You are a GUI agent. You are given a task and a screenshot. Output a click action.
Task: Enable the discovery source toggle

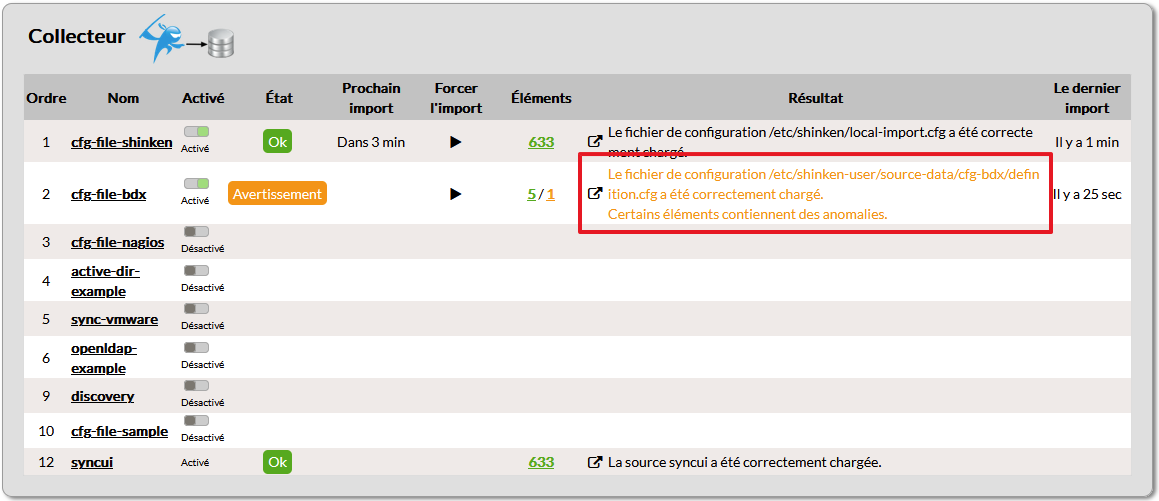coord(196,385)
